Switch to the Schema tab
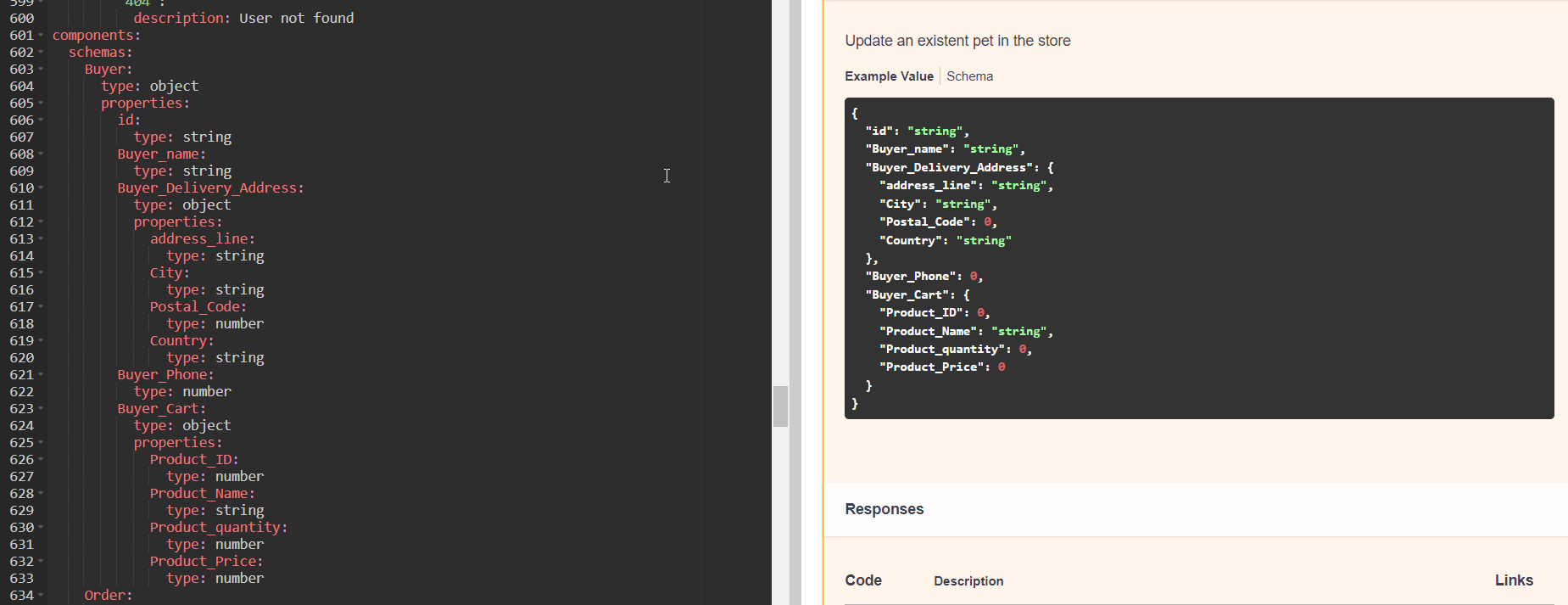 click(969, 76)
